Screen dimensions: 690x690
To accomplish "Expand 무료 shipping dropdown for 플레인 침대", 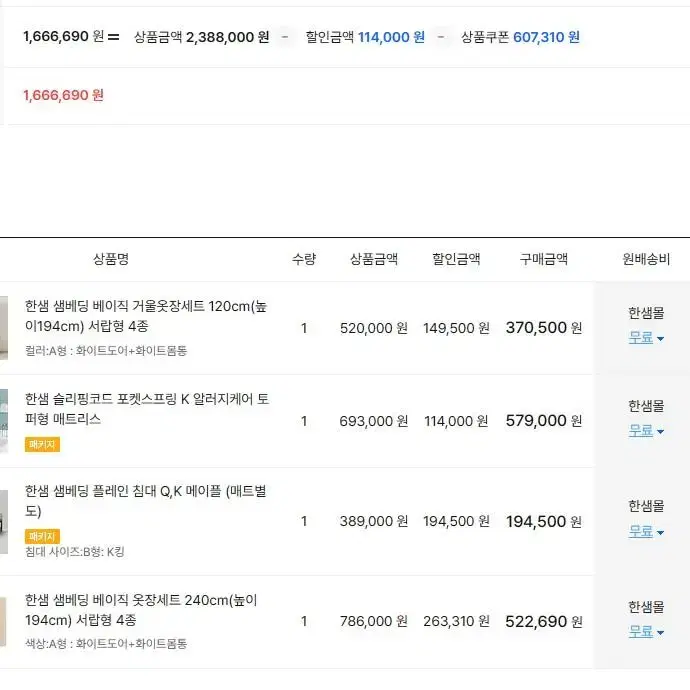I will pyautogui.click(x=646, y=532).
